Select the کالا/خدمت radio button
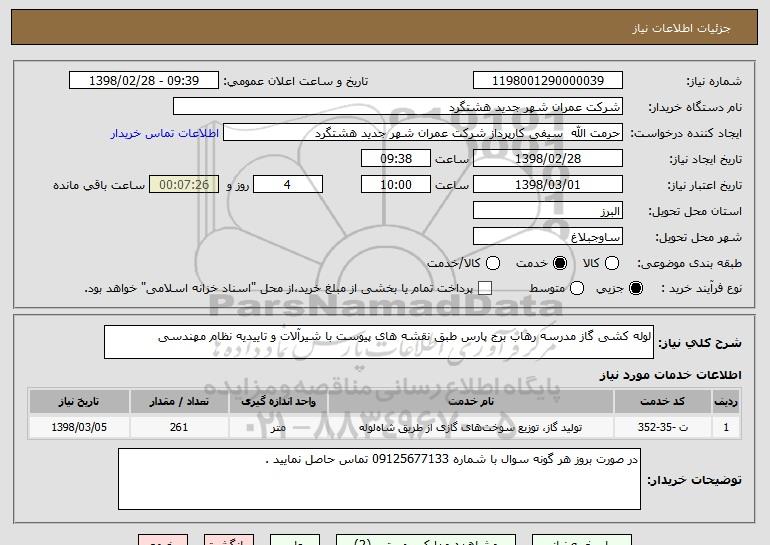 tap(493, 263)
